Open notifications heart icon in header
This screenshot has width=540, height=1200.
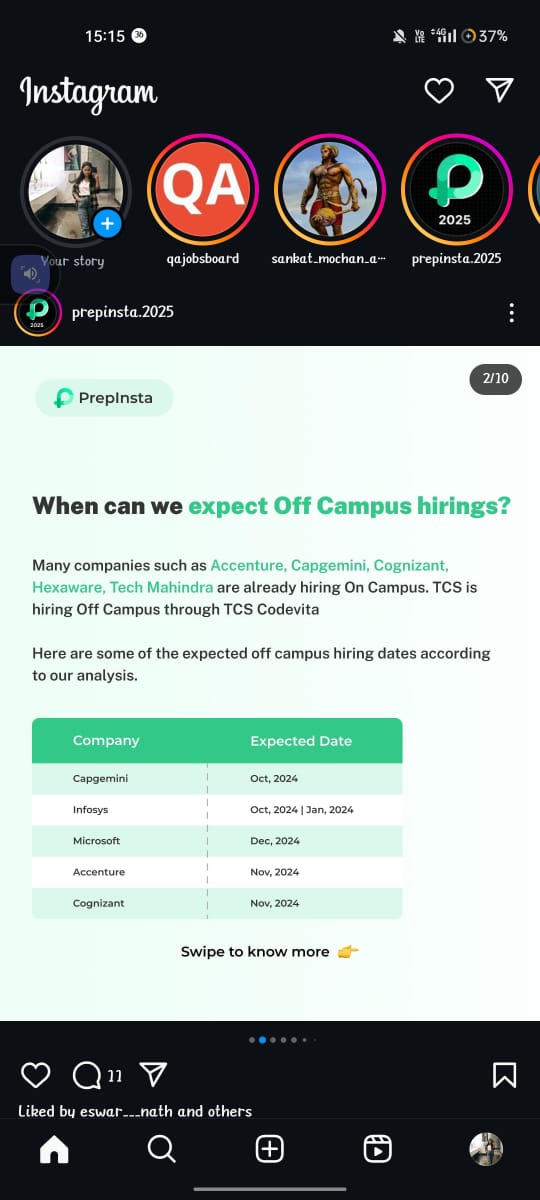click(x=439, y=91)
